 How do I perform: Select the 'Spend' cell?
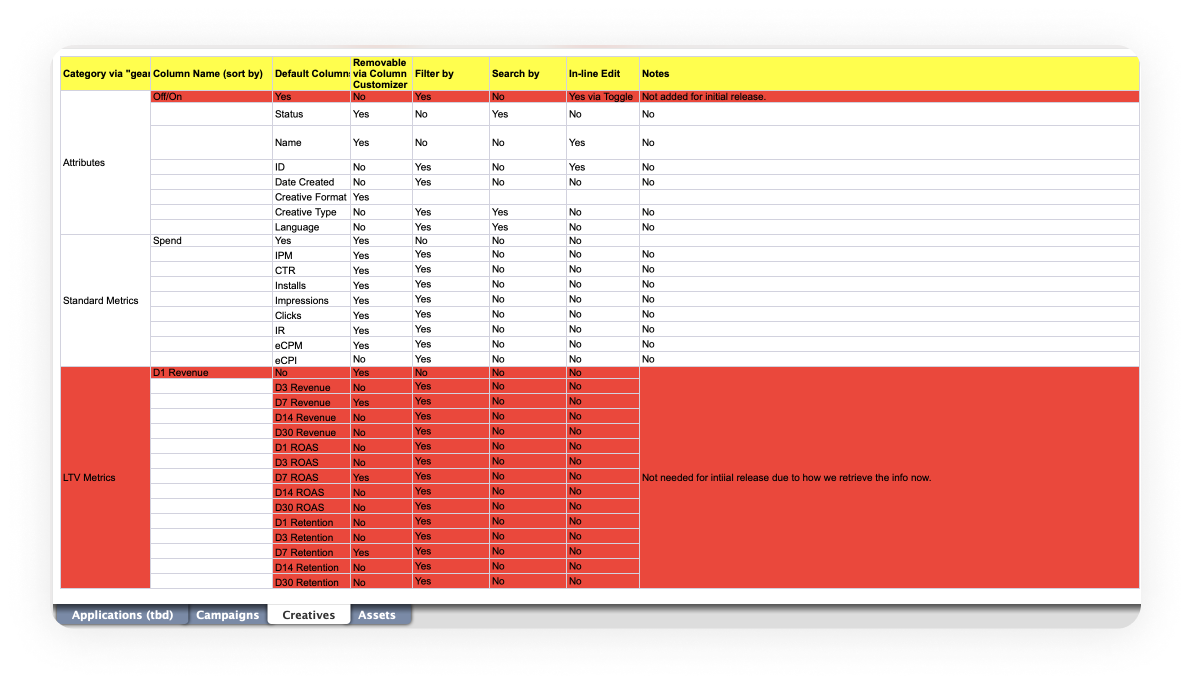point(211,241)
